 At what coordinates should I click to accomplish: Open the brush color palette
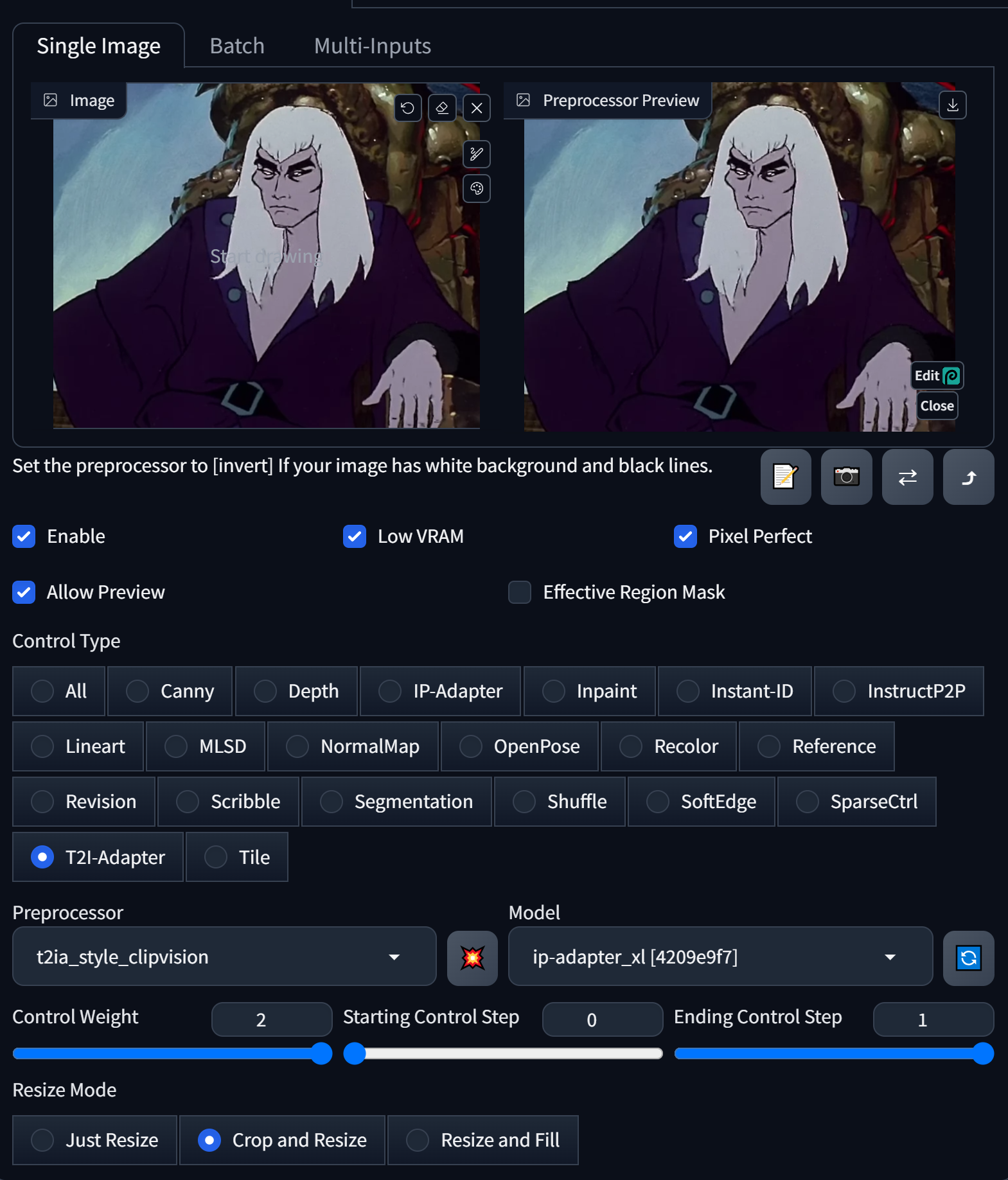(477, 189)
